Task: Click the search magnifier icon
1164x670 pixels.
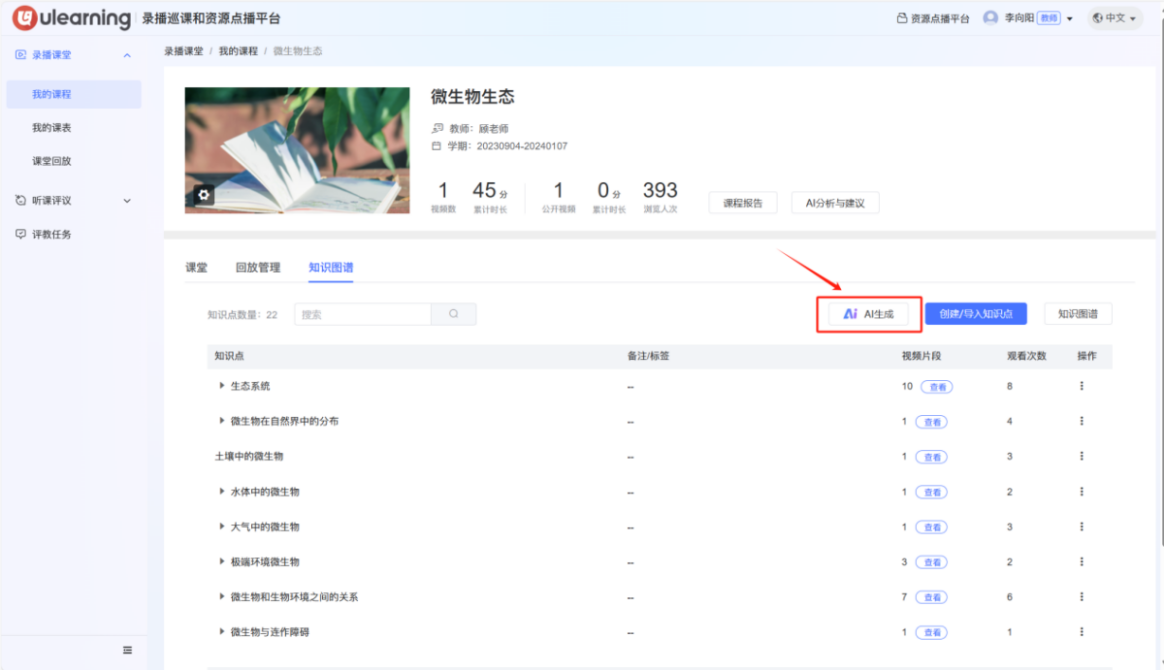Action: [454, 314]
